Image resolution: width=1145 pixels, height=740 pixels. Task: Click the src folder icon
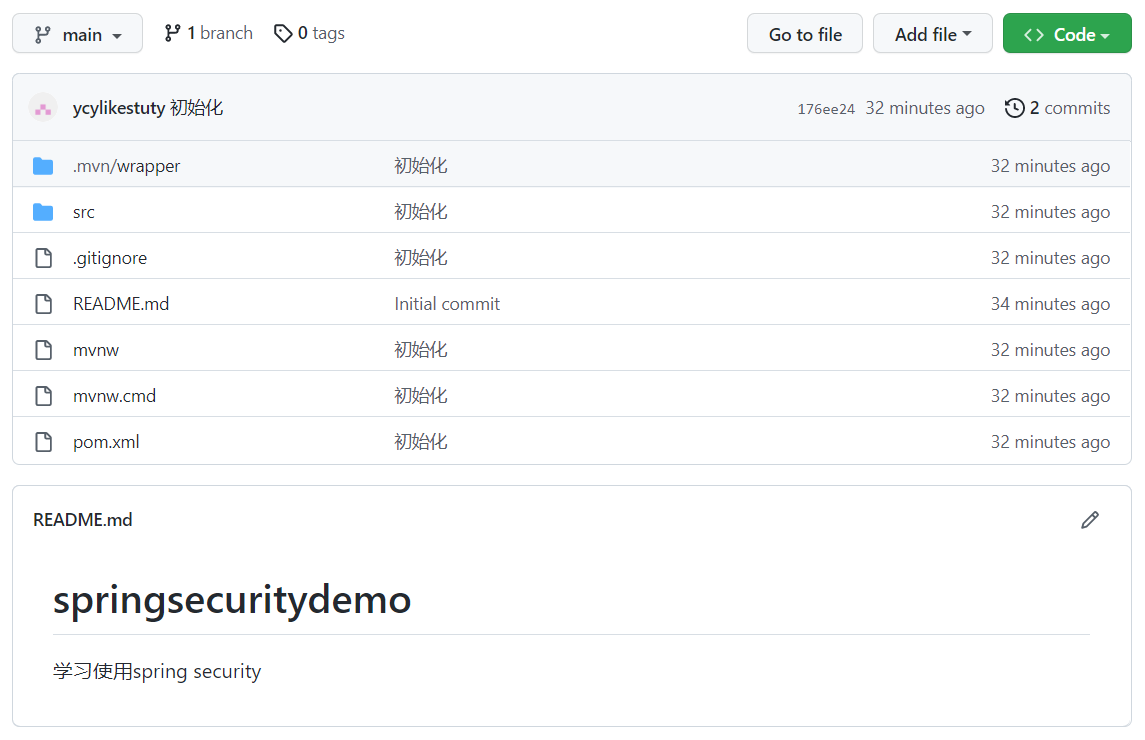(43, 212)
